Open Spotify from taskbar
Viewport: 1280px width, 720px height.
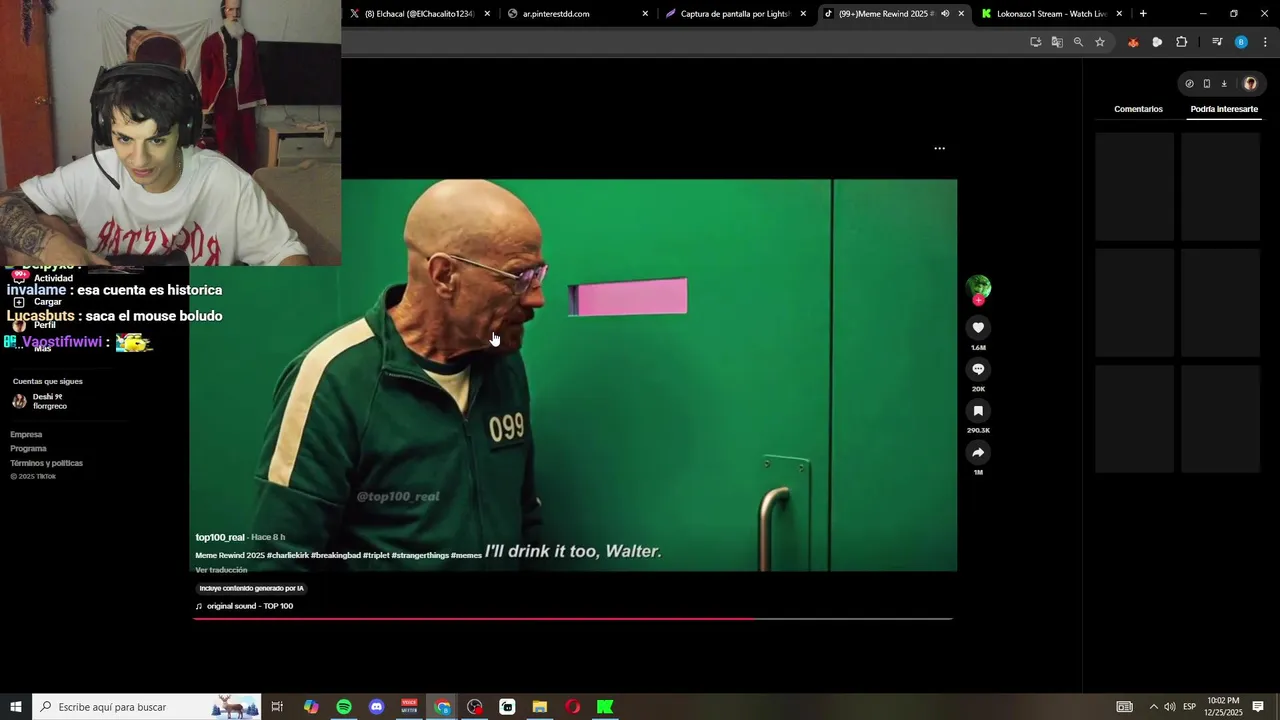coord(344,707)
